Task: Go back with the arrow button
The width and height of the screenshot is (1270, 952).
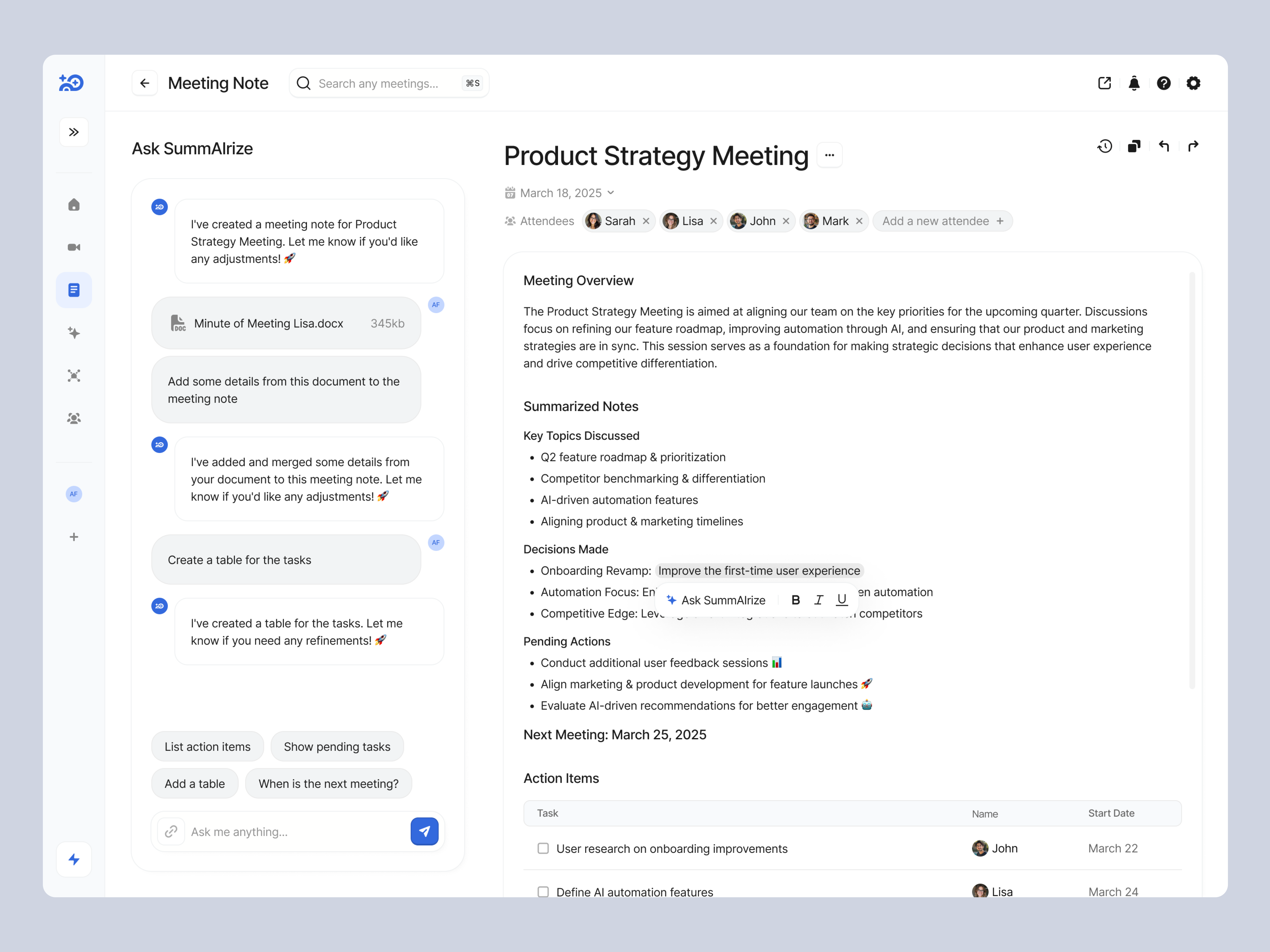Action: 145,83
